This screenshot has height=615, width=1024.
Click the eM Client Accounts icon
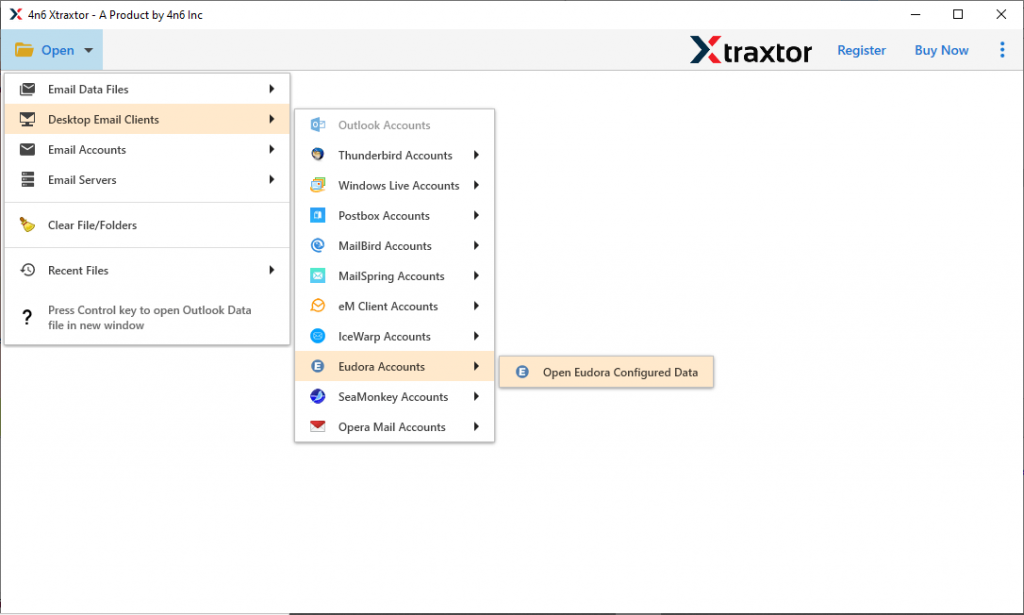(318, 306)
